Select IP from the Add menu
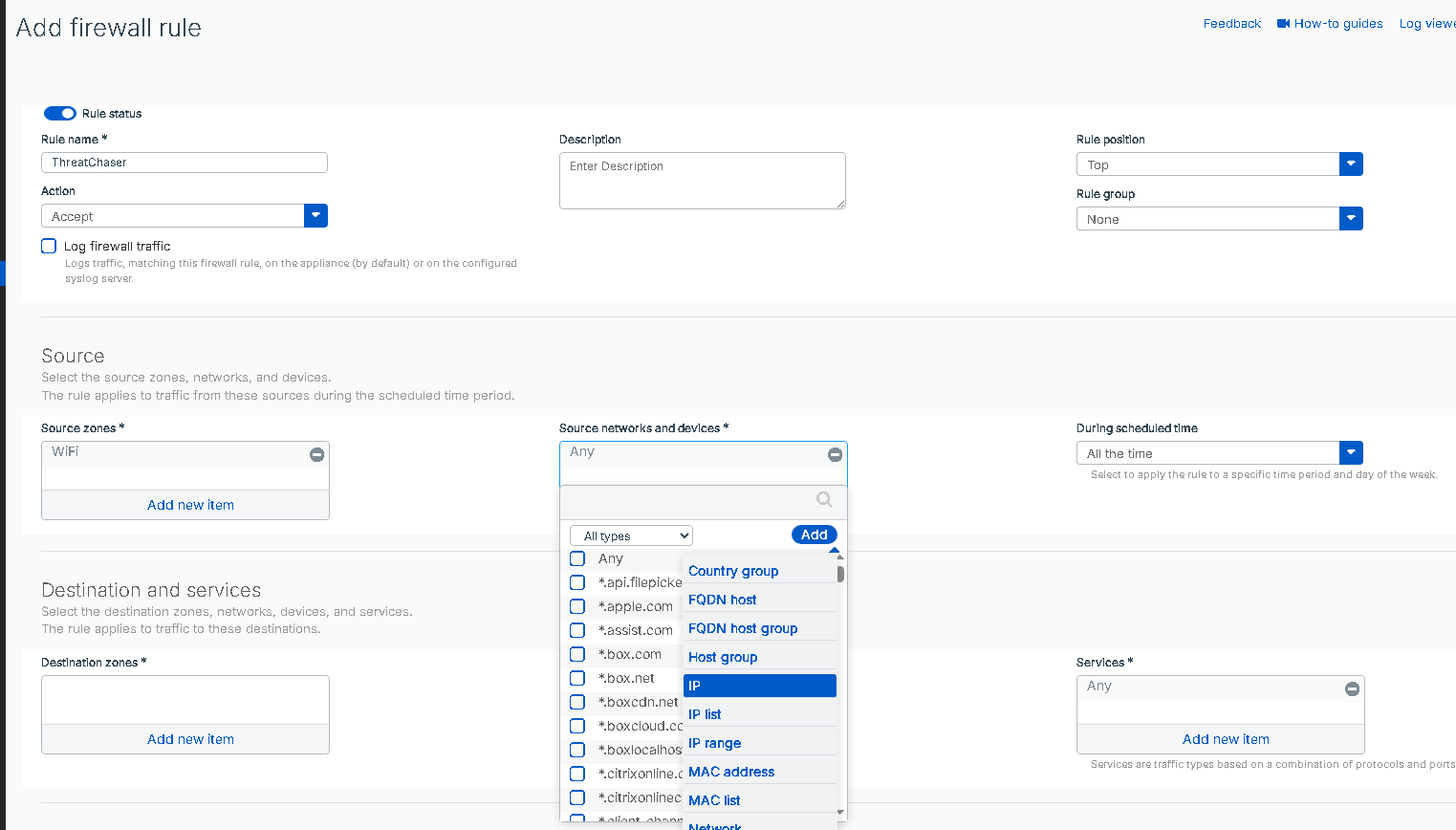1456x830 pixels. (x=759, y=686)
